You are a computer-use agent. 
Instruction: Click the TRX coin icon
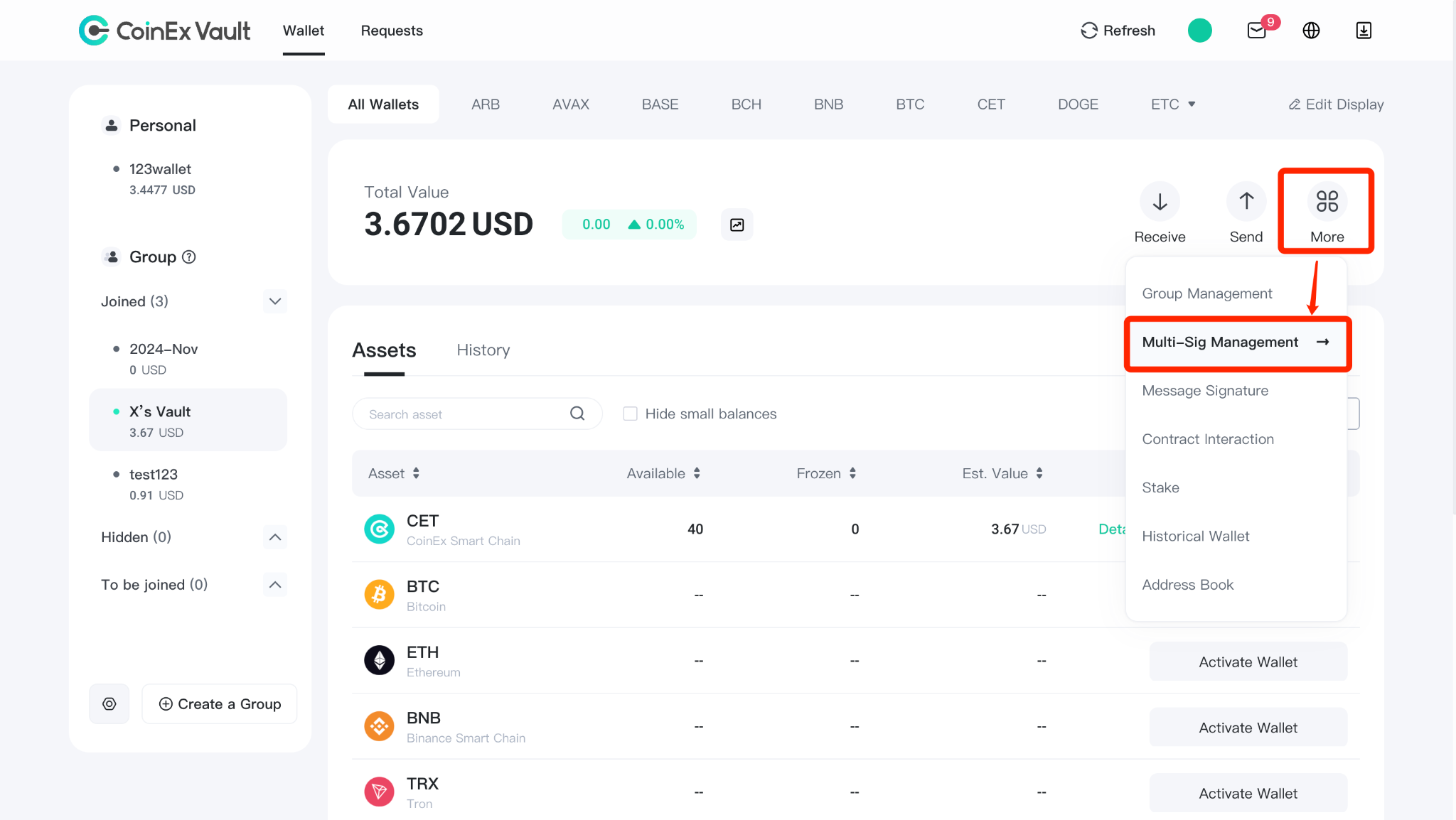tap(380, 792)
